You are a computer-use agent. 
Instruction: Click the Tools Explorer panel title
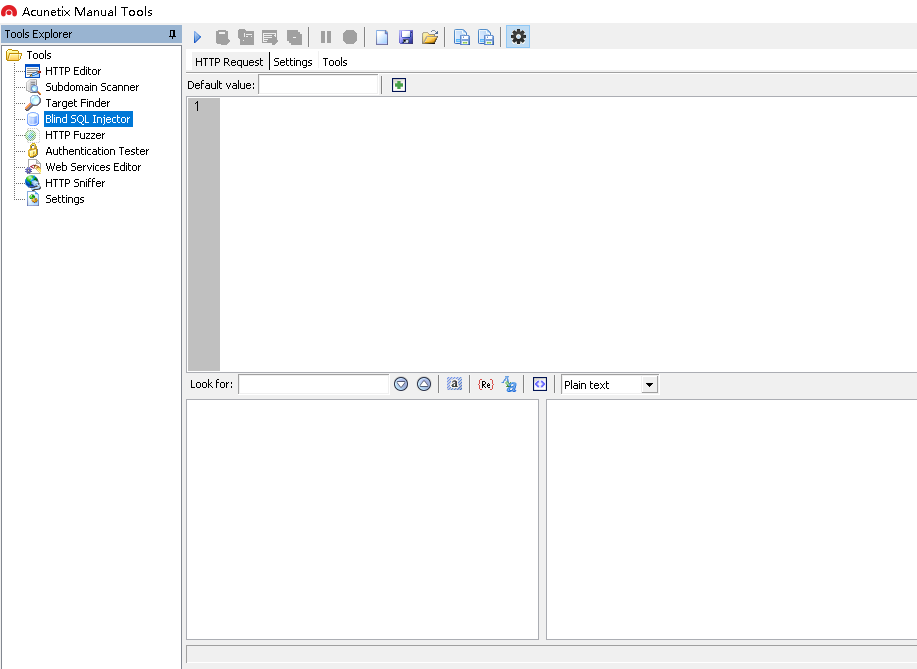coord(39,34)
